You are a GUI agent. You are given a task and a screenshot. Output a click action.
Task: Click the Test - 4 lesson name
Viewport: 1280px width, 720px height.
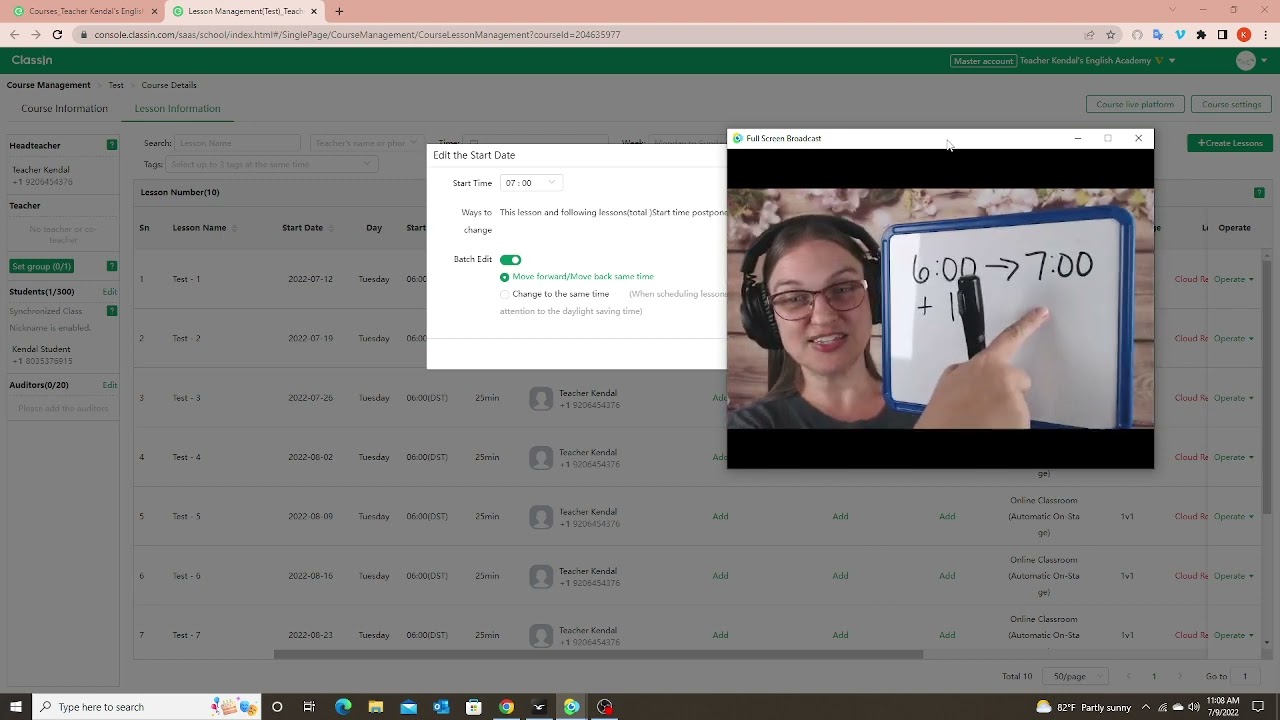pyautogui.click(x=186, y=457)
